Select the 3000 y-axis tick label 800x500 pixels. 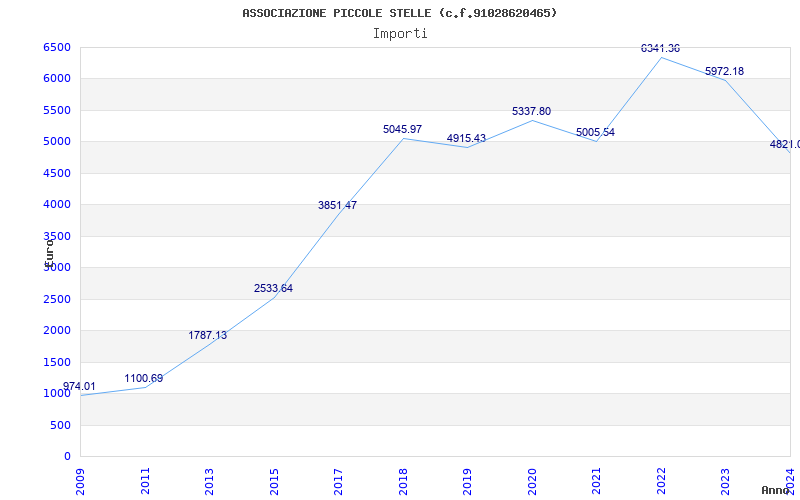click(x=57, y=268)
